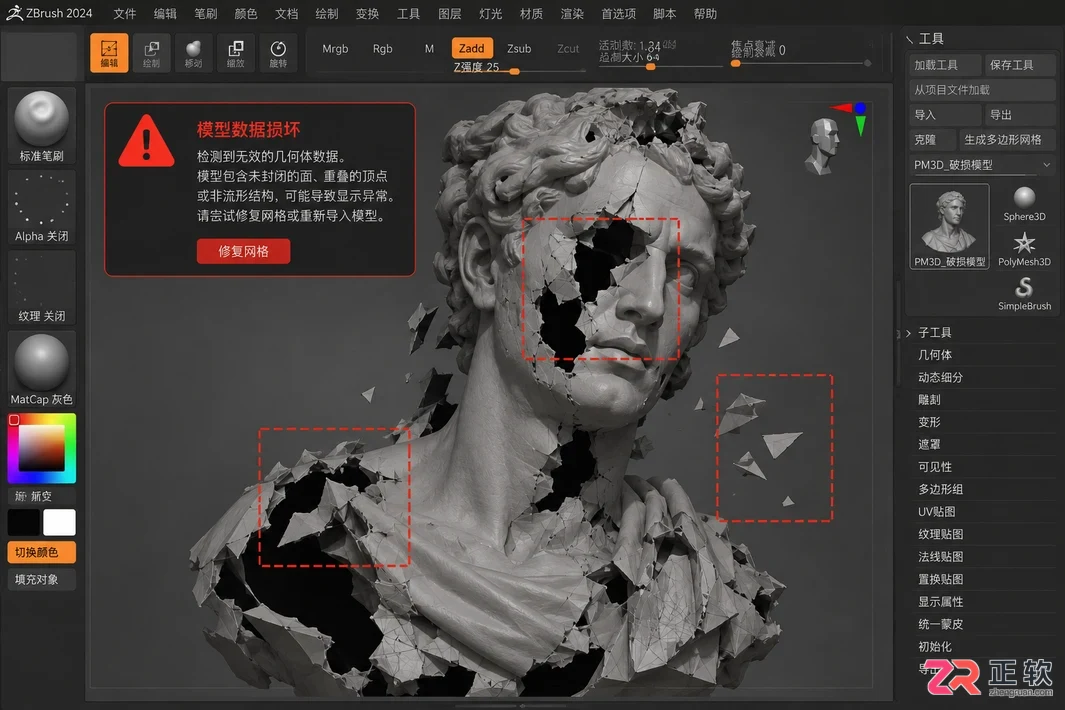Select the 编辑 (Edit) mode icon

click(109, 52)
